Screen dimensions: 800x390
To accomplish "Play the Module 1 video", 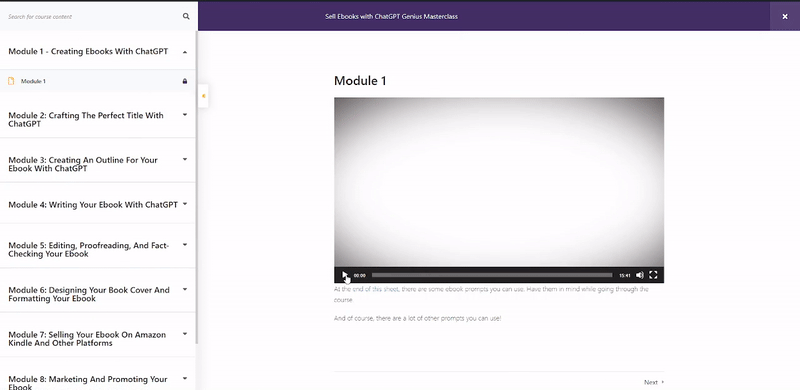I will click(344, 275).
